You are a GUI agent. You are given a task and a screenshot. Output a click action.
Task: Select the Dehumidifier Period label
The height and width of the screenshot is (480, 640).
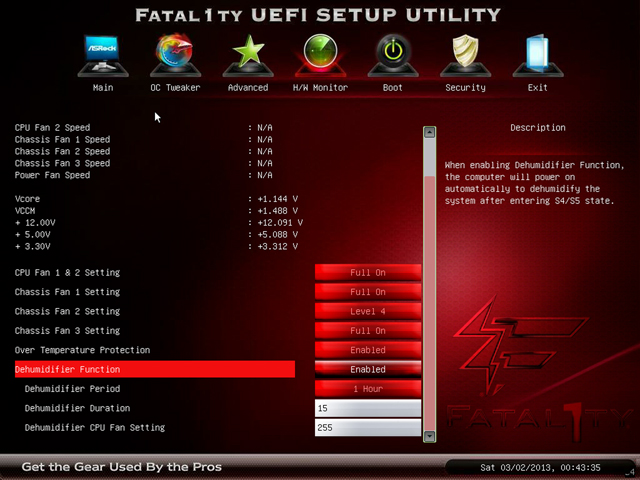[x=72, y=389]
